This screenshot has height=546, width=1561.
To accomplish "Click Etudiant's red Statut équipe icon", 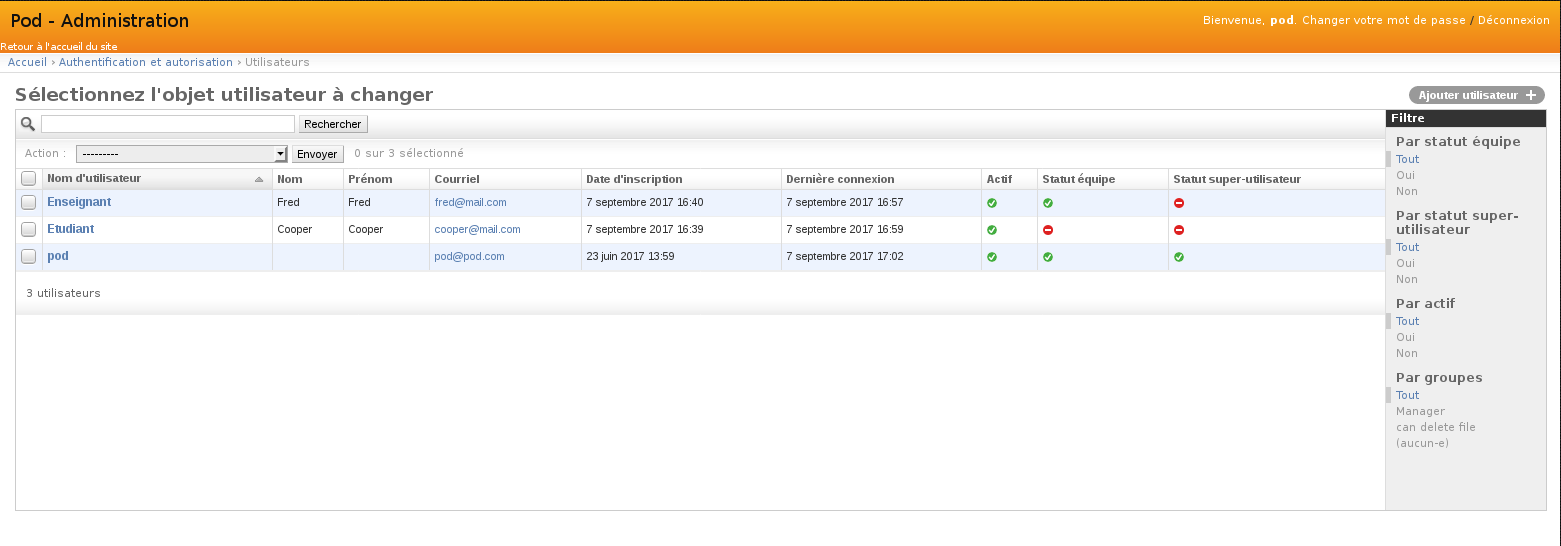I will [x=1048, y=230].
